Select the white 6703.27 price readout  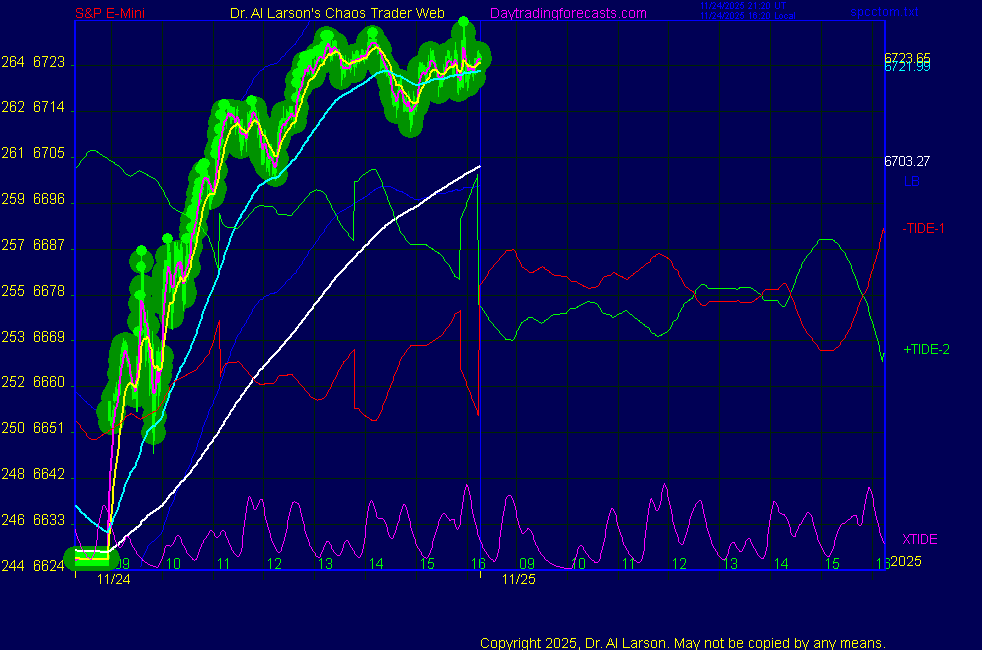pos(907,160)
